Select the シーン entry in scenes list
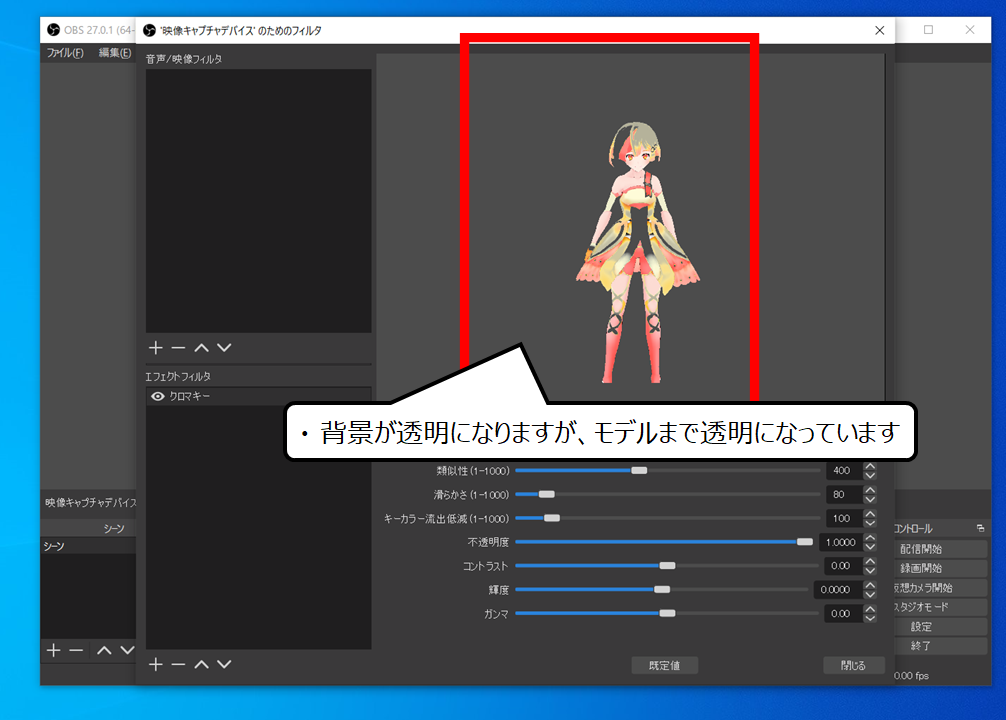This screenshot has height=720, width=1006. (88, 546)
